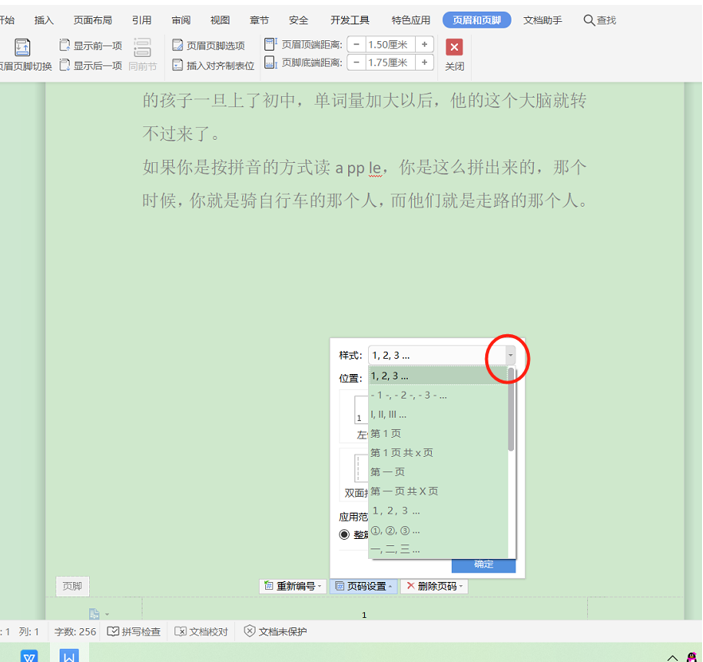
Task: Click the blue confirm (确定) button
Action: (x=483, y=565)
